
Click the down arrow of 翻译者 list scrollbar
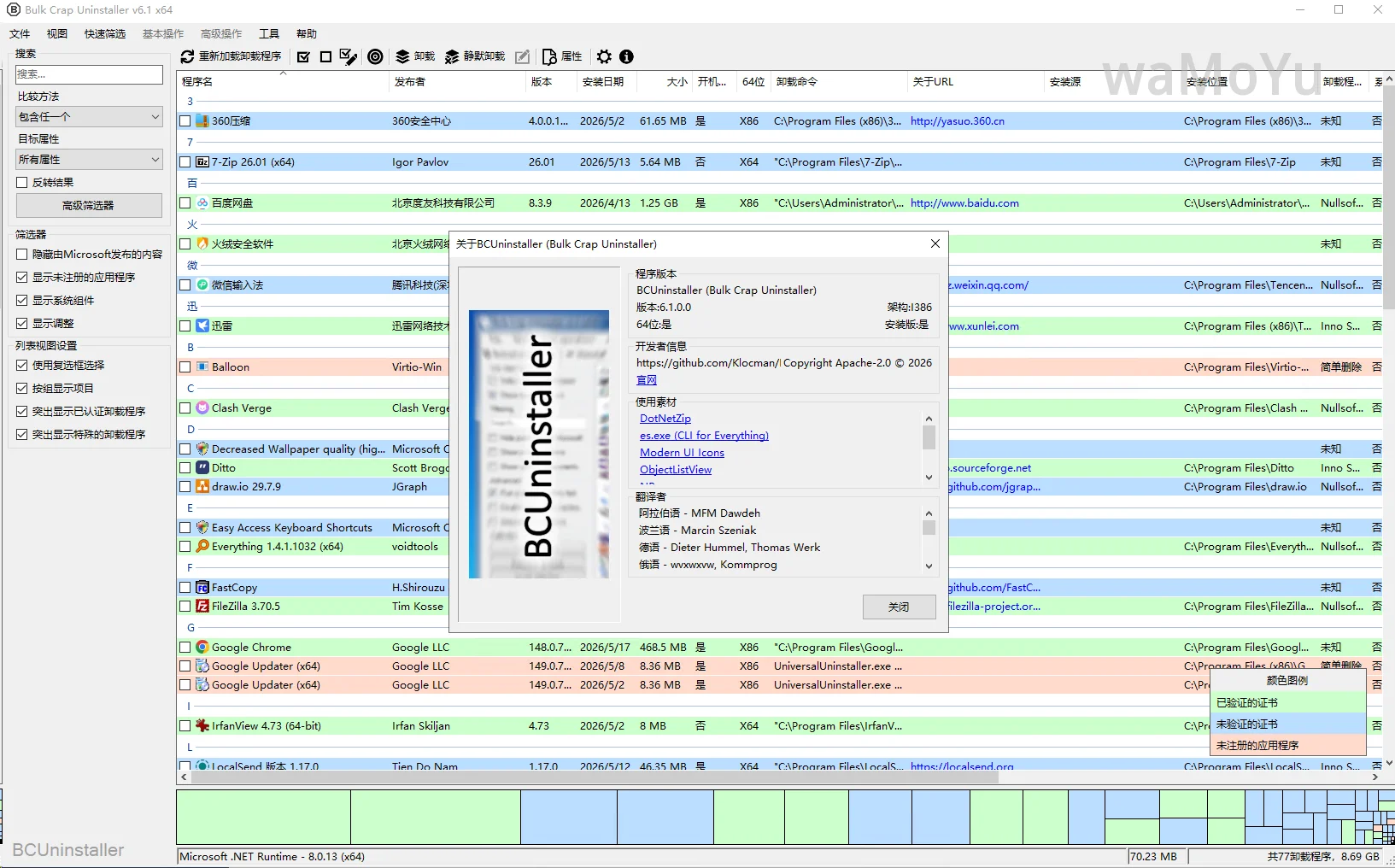pyautogui.click(x=929, y=566)
